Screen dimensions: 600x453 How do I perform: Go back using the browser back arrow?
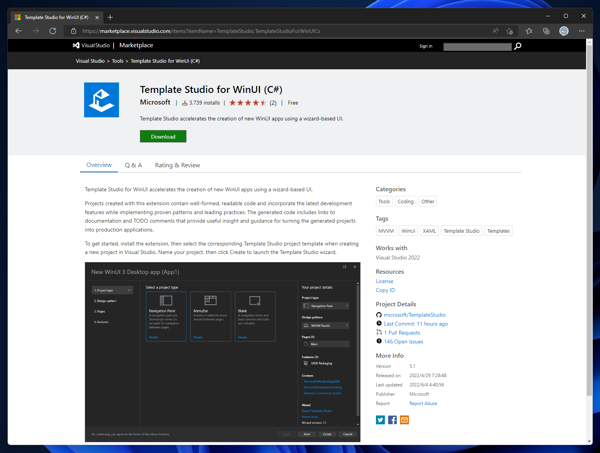click(18, 31)
